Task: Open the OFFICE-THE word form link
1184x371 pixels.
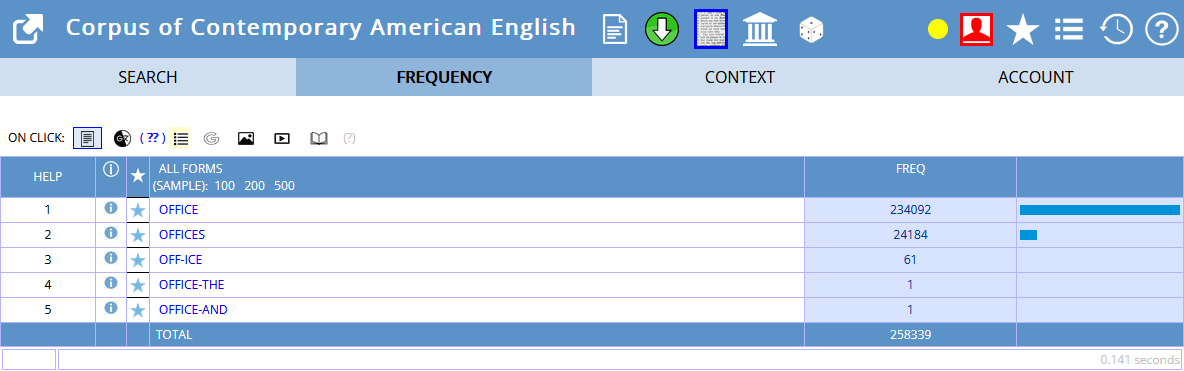Action: 192,285
